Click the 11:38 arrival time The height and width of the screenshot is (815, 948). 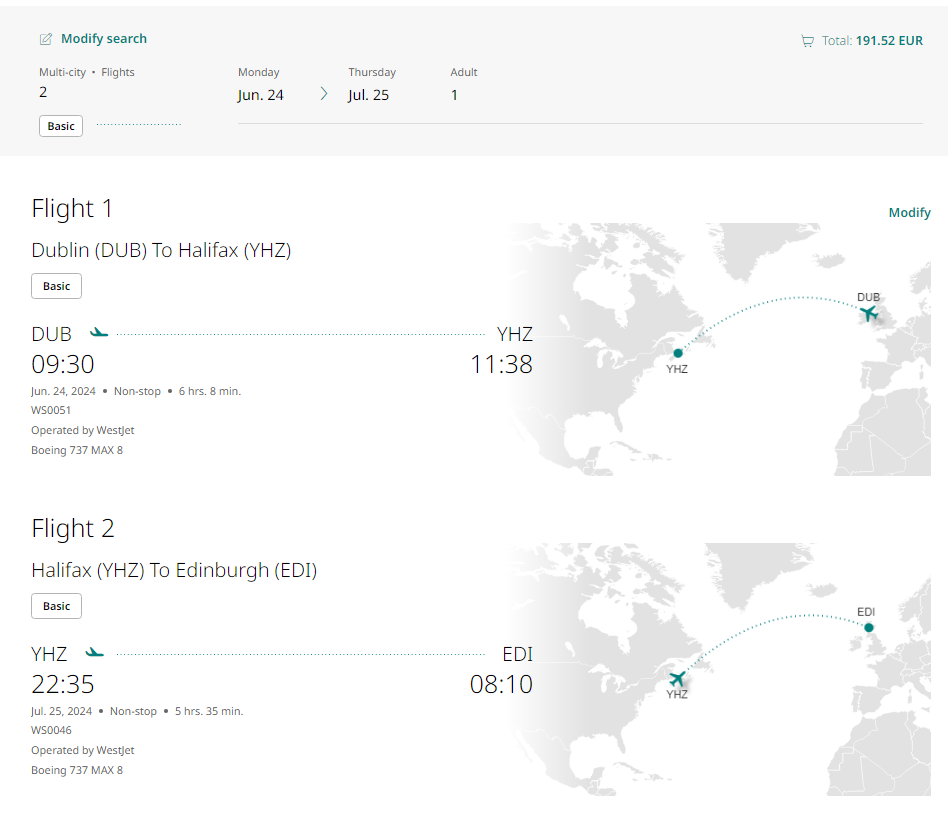pos(501,365)
